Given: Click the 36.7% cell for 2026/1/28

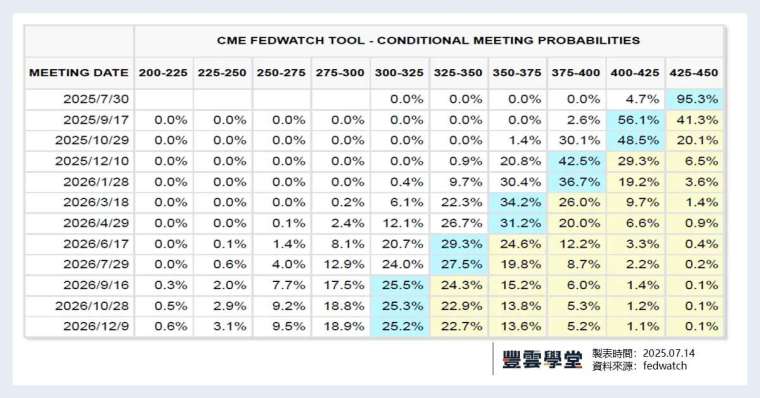Looking at the screenshot, I should tap(576, 182).
